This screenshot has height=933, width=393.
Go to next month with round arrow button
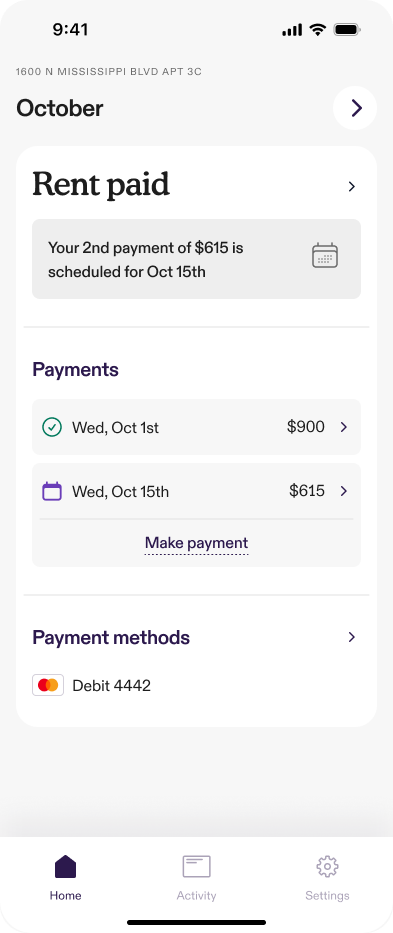pyautogui.click(x=355, y=108)
